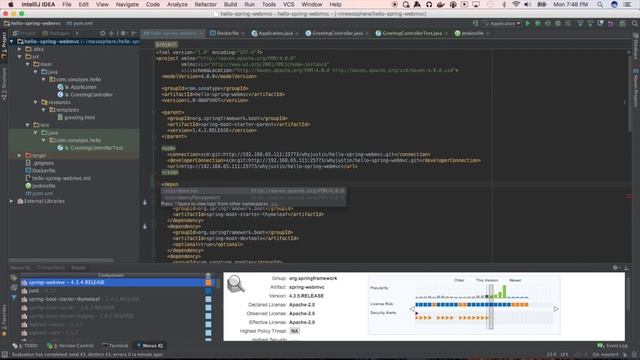640x360 pixels.
Task: Open the Version Control tool window tab
Action: (x=70, y=346)
